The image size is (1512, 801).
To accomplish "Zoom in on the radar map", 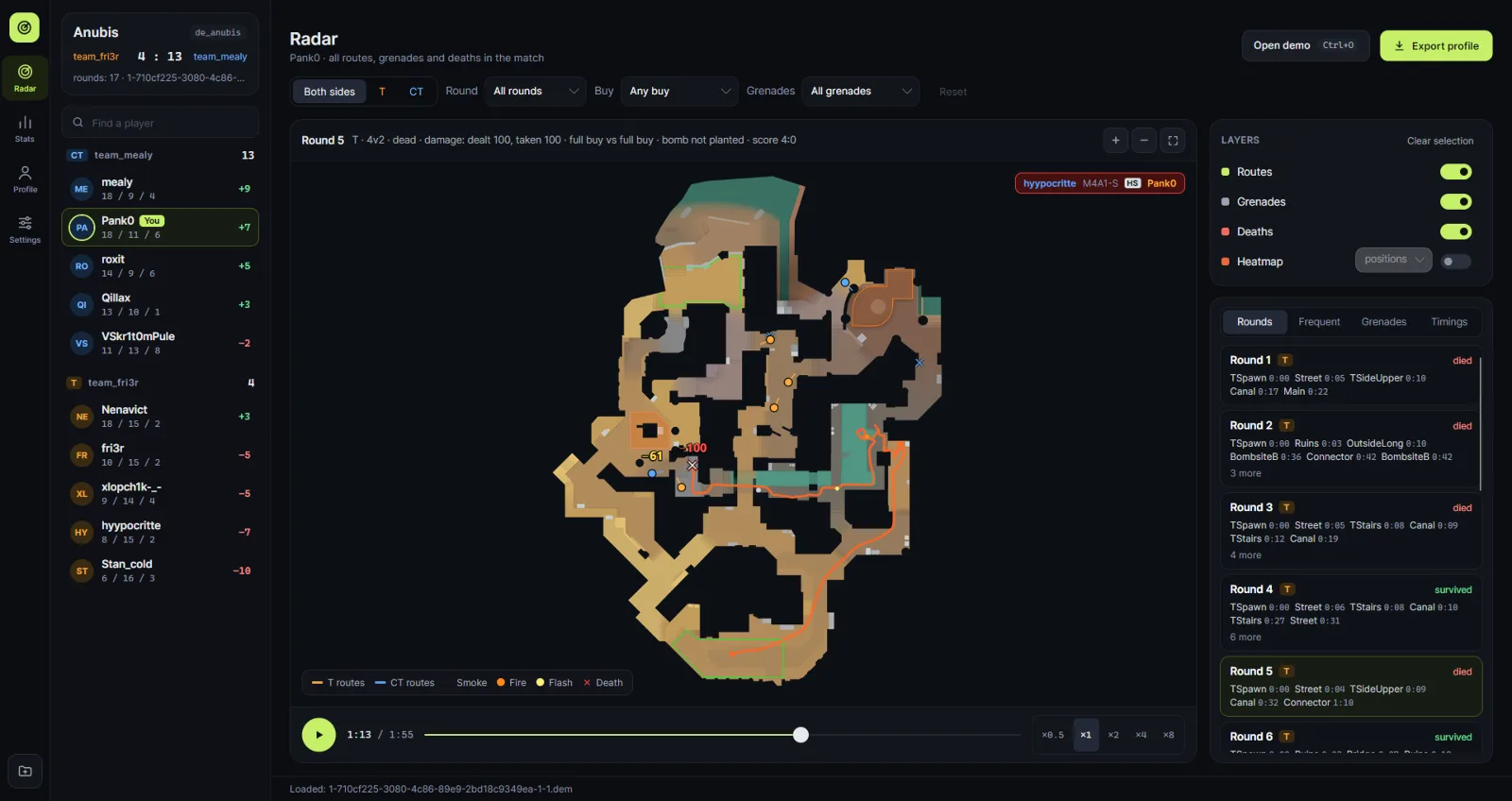I will (x=1115, y=140).
